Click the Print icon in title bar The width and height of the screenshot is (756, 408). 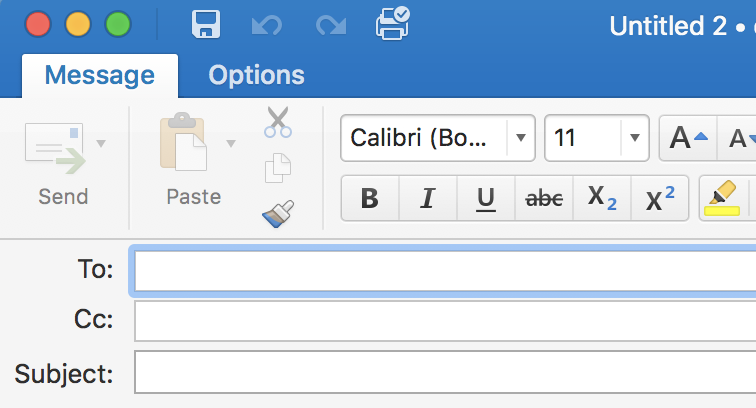392,23
